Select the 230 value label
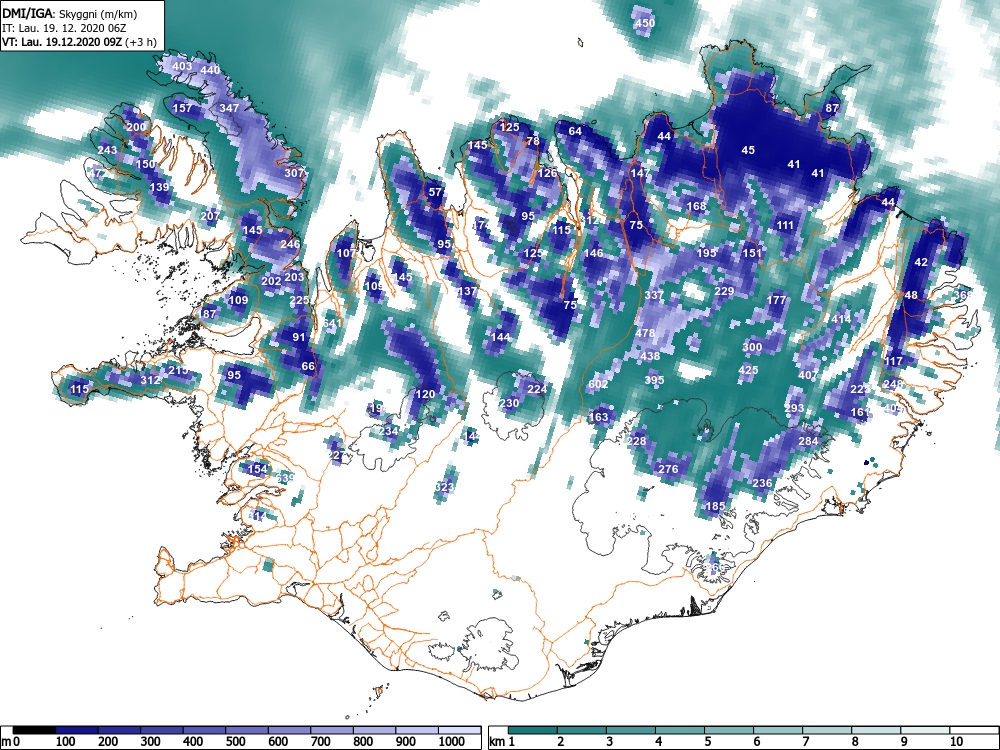1000x750 pixels. click(509, 403)
